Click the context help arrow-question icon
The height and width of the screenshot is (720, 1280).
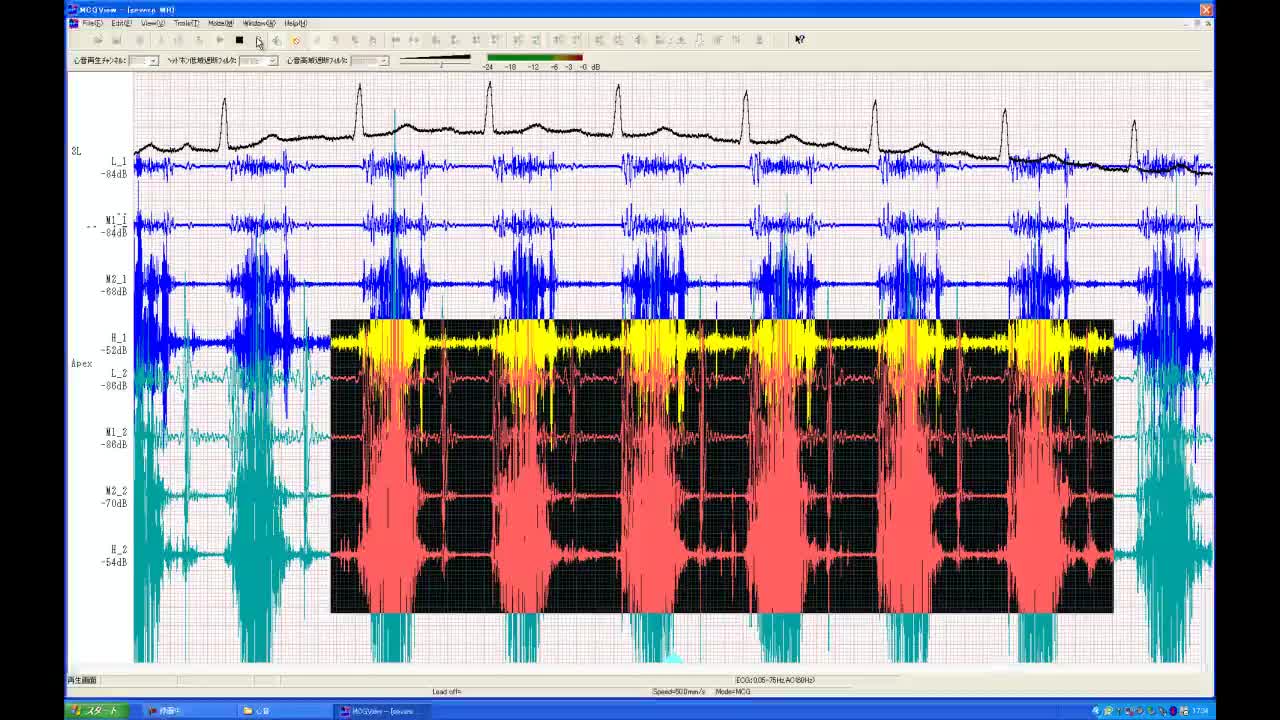[799, 40]
